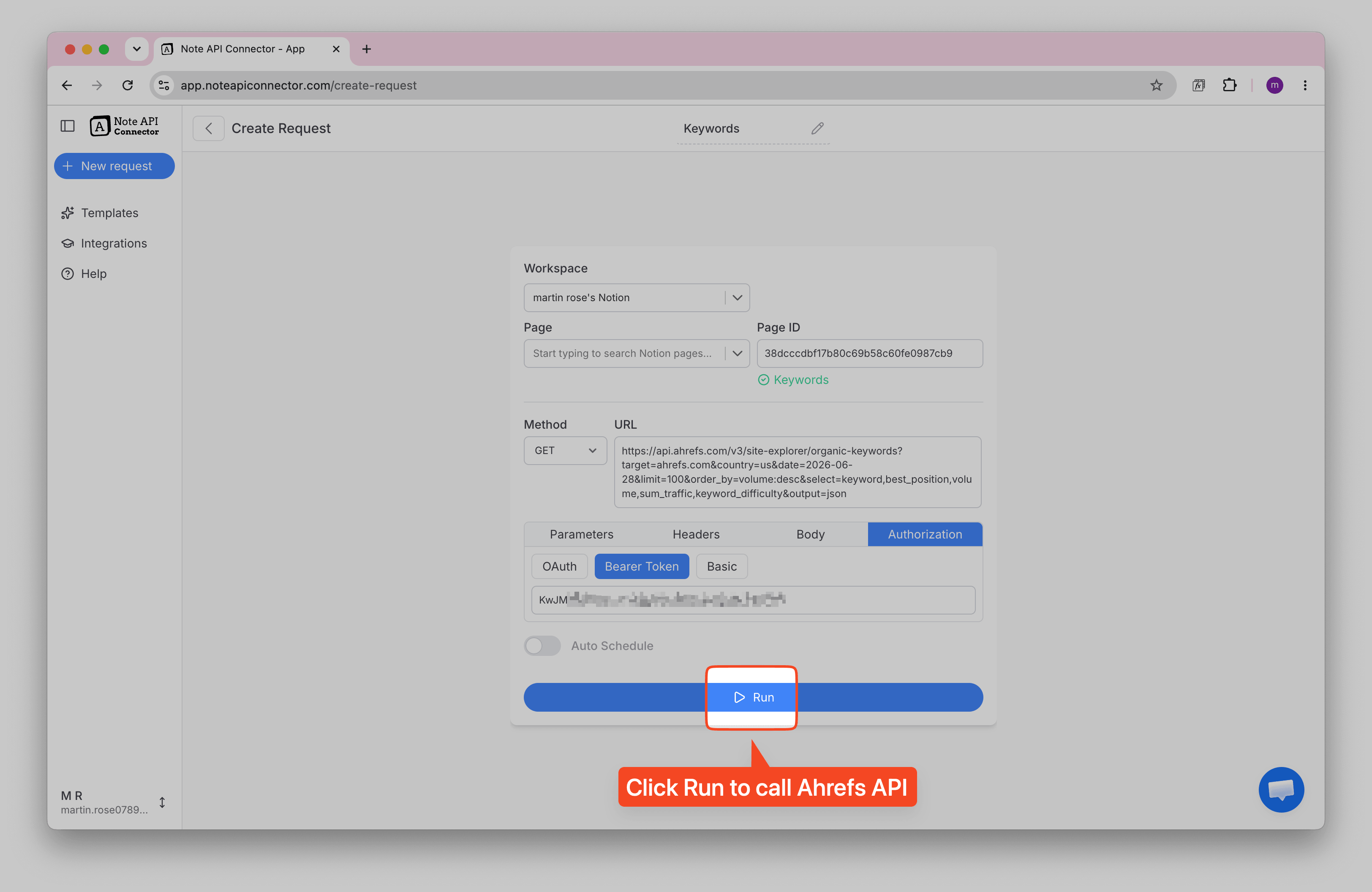The height and width of the screenshot is (892, 1372).
Task: Click the Note API Connector logo
Action: 124,126
